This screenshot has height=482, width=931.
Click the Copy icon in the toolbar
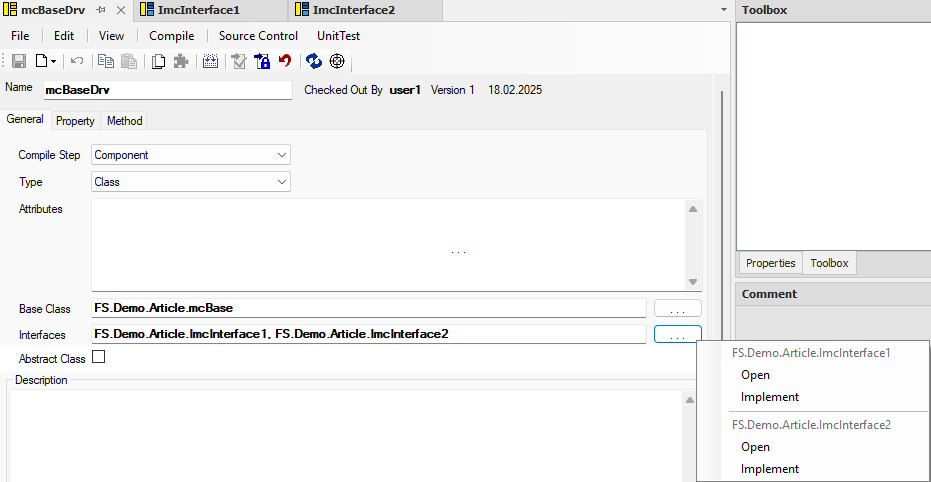[x=106, y=61]
